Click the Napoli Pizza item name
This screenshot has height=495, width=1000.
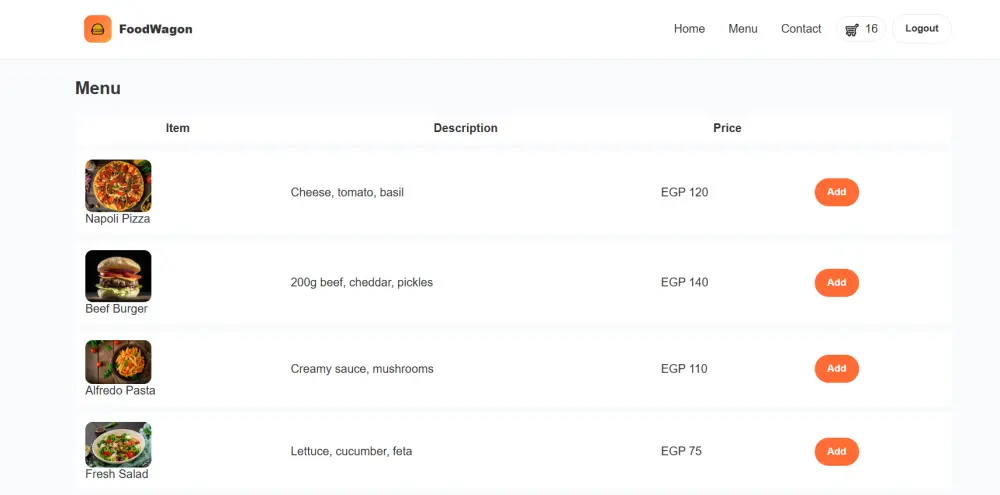coord(118,219)
